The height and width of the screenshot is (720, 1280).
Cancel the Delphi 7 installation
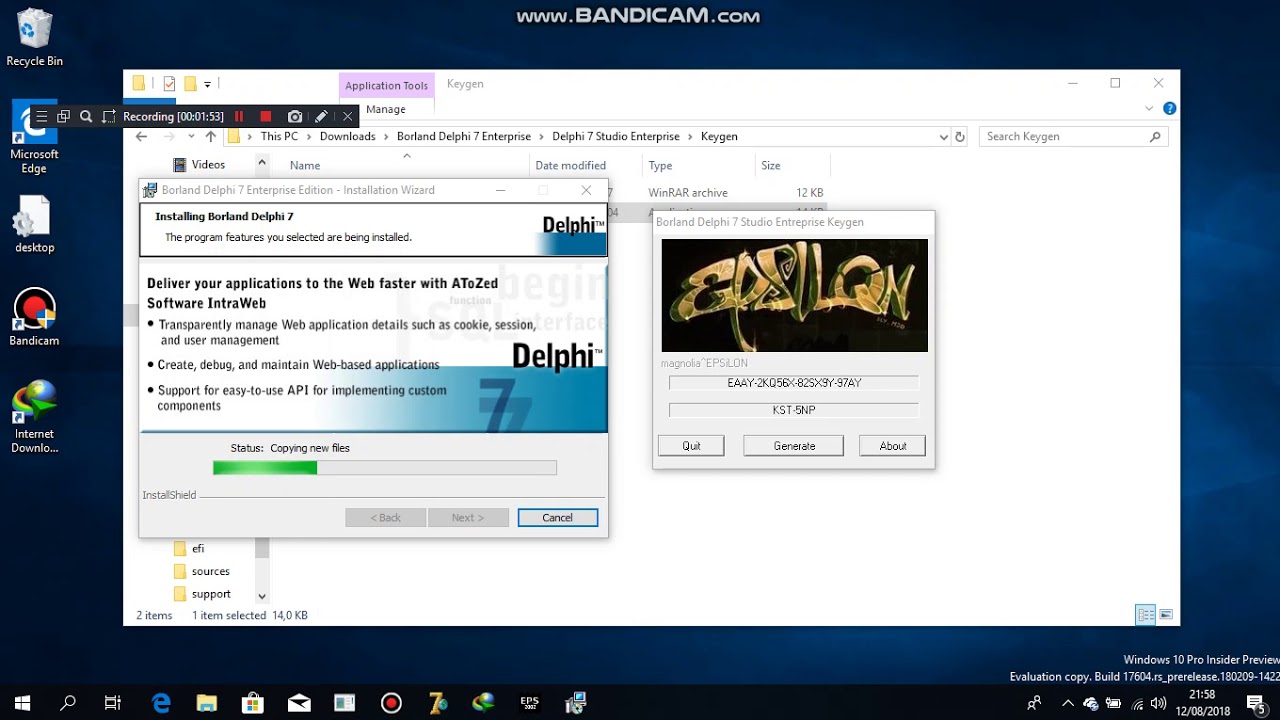(558, 518)
